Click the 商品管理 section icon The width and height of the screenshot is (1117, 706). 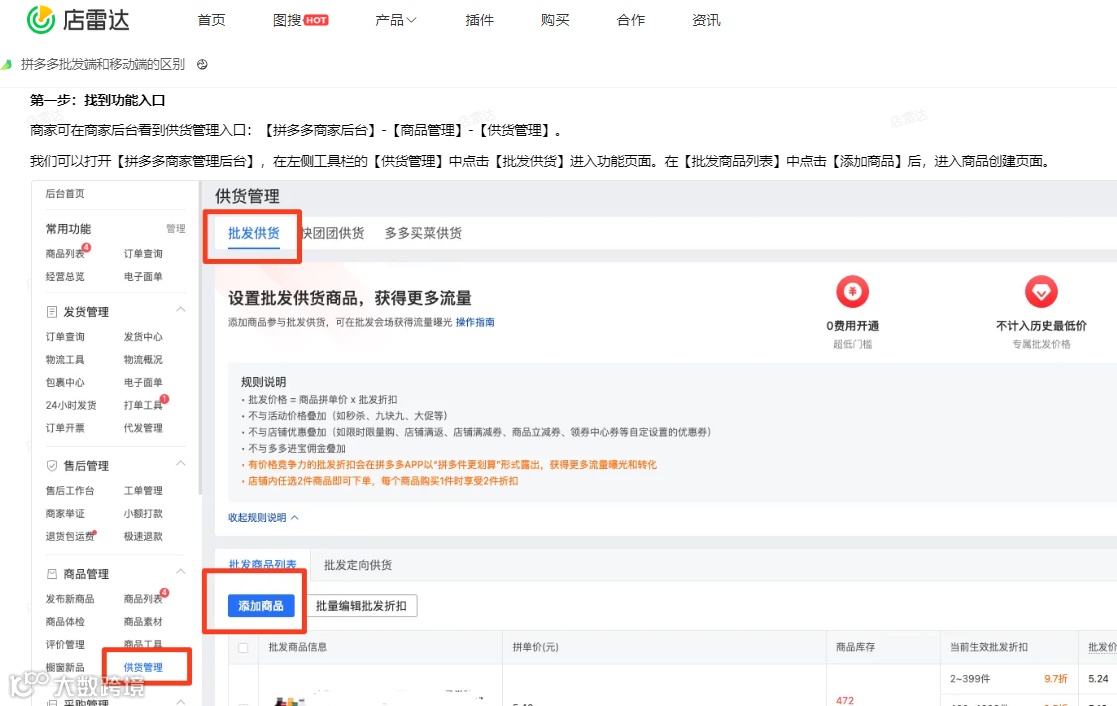coord(52,573)
